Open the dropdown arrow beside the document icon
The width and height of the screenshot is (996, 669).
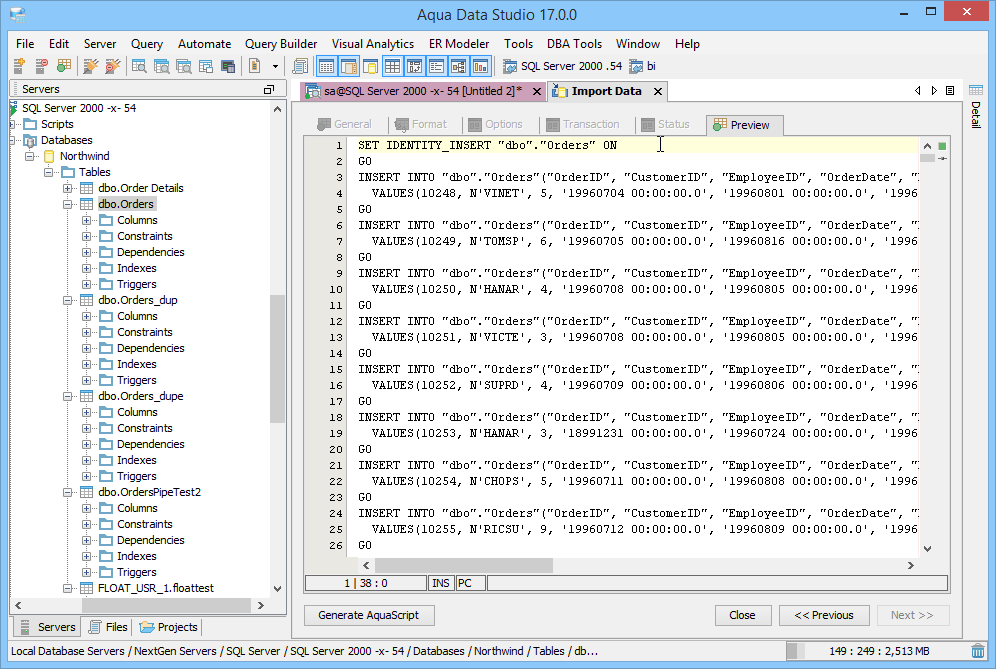[x=275, y=66]
